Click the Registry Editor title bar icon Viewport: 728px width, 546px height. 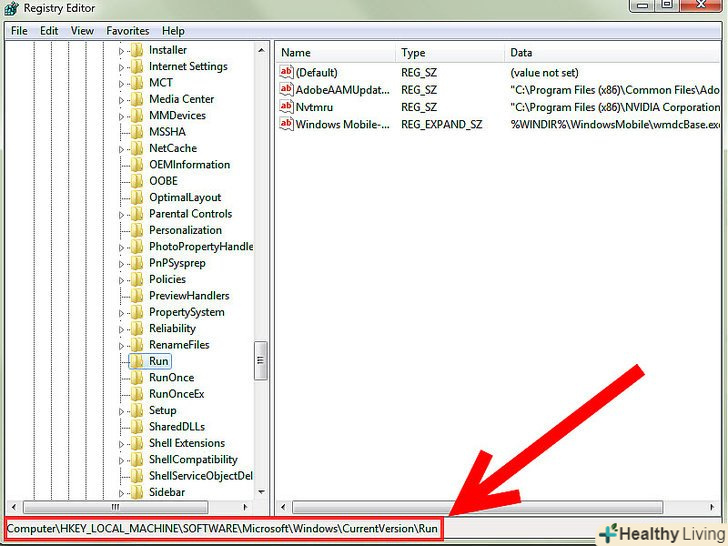click(11, 8)
